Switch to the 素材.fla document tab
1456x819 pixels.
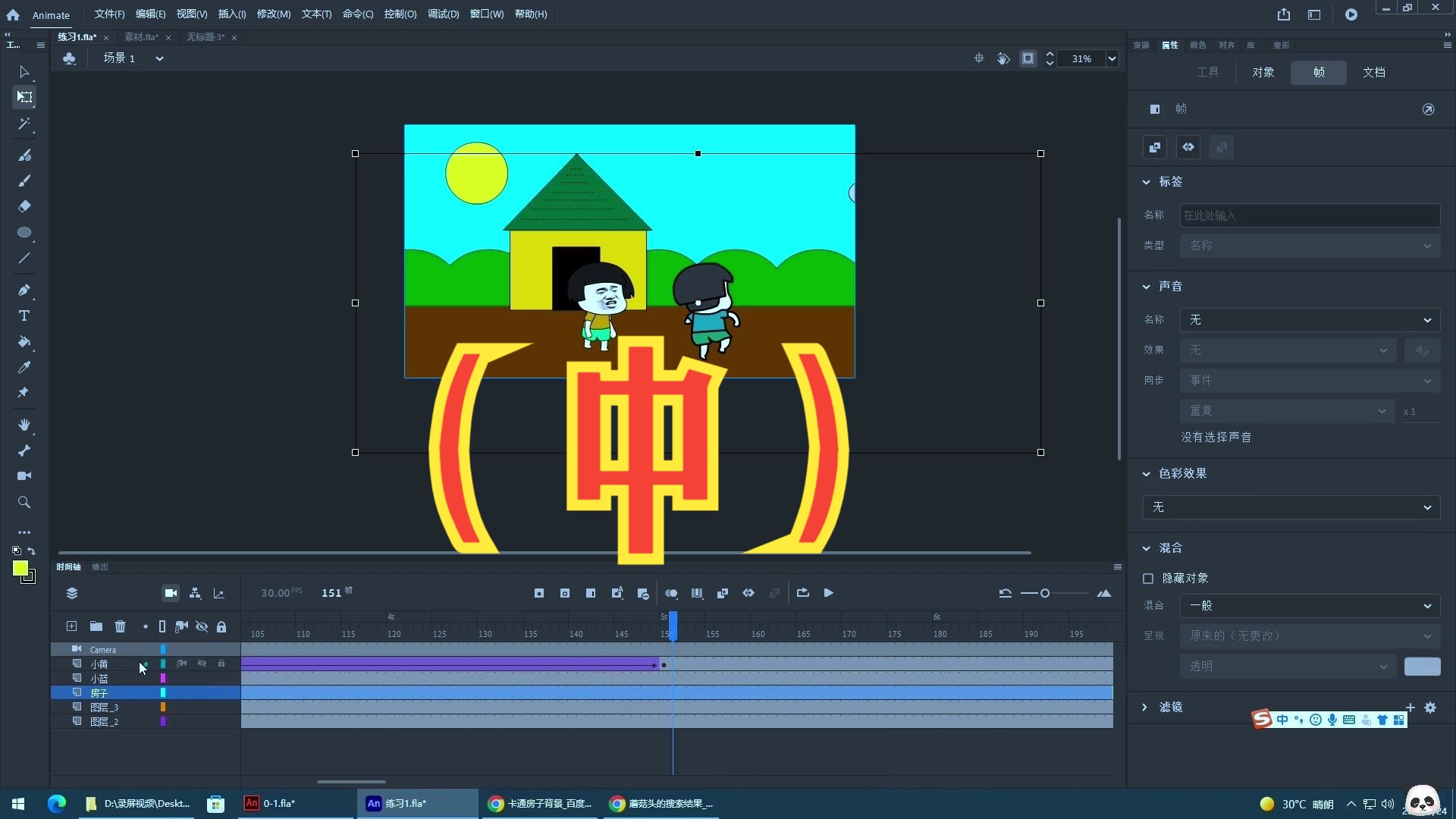point(142,37)
